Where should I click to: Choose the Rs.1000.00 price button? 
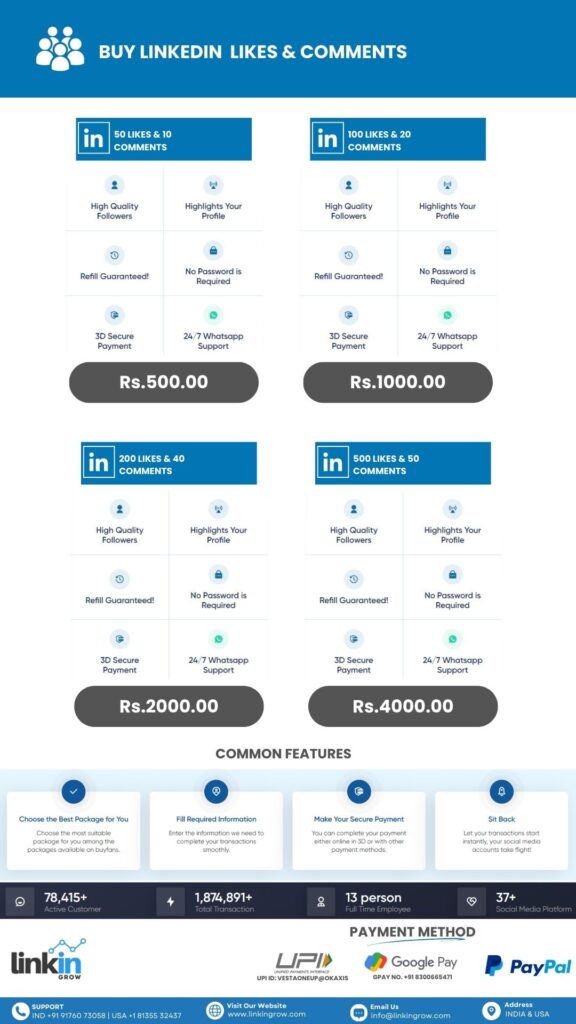click(398, 382)
